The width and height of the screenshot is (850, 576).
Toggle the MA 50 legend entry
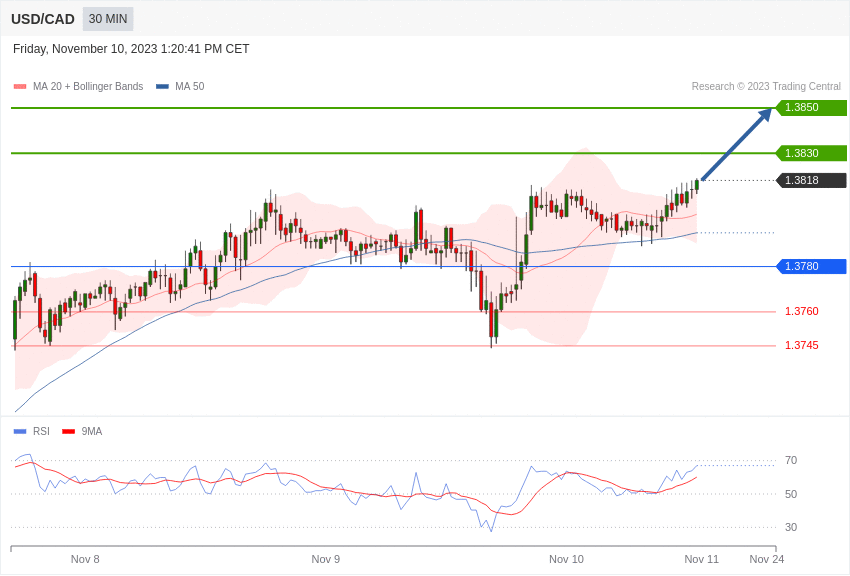[180, 86]
